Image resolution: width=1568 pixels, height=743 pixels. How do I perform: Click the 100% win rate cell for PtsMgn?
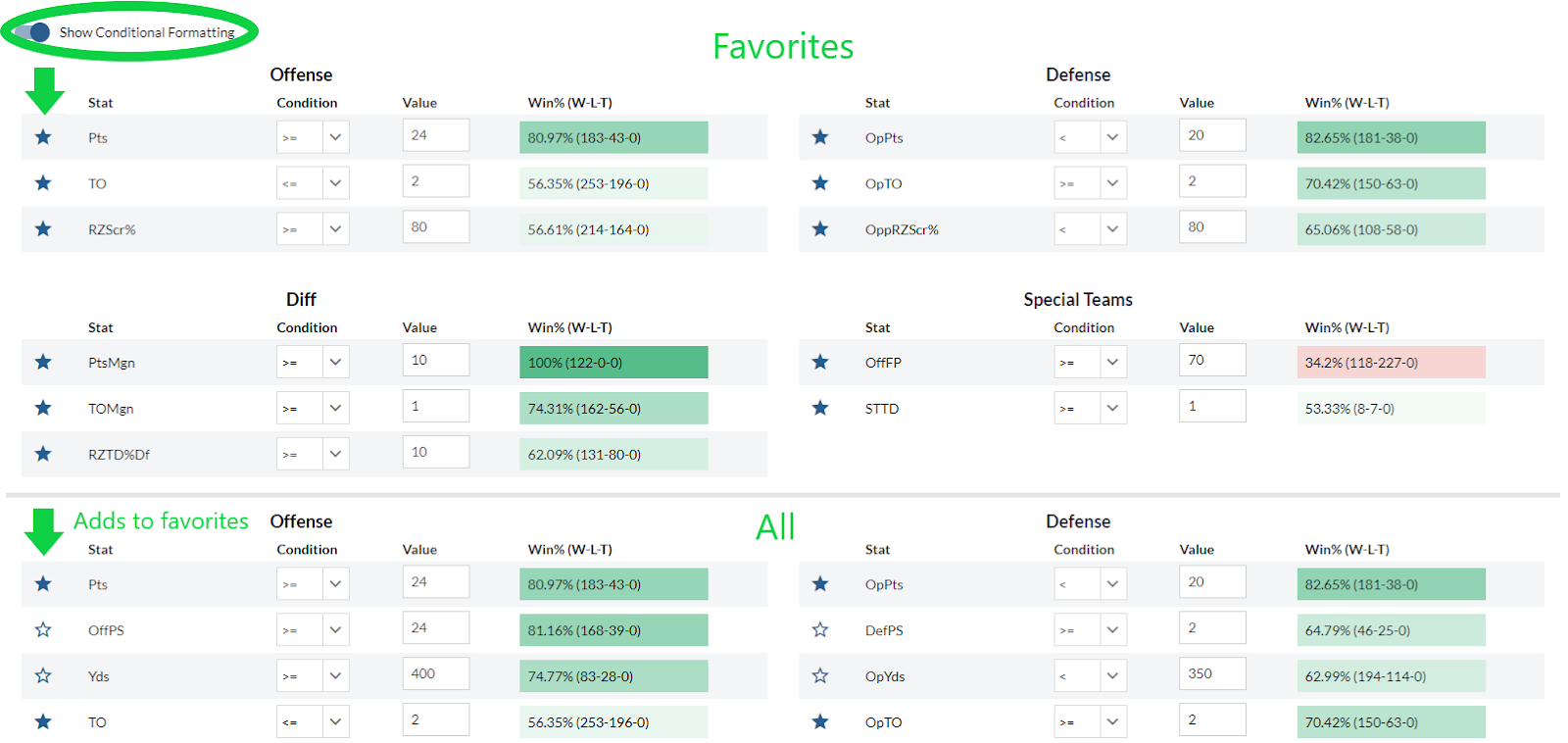[613, 362]
